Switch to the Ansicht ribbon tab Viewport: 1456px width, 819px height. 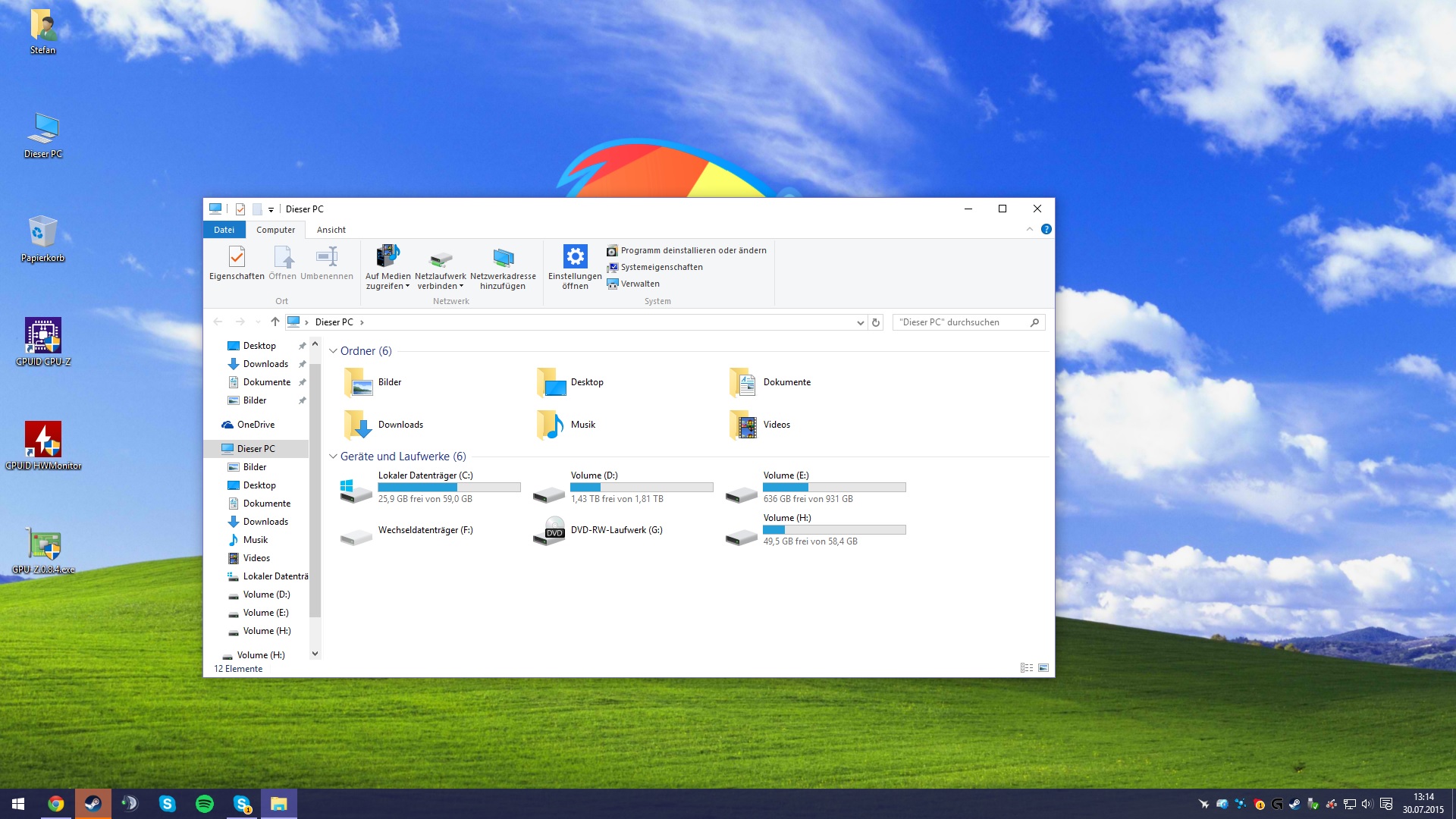(x=331, y=230)
